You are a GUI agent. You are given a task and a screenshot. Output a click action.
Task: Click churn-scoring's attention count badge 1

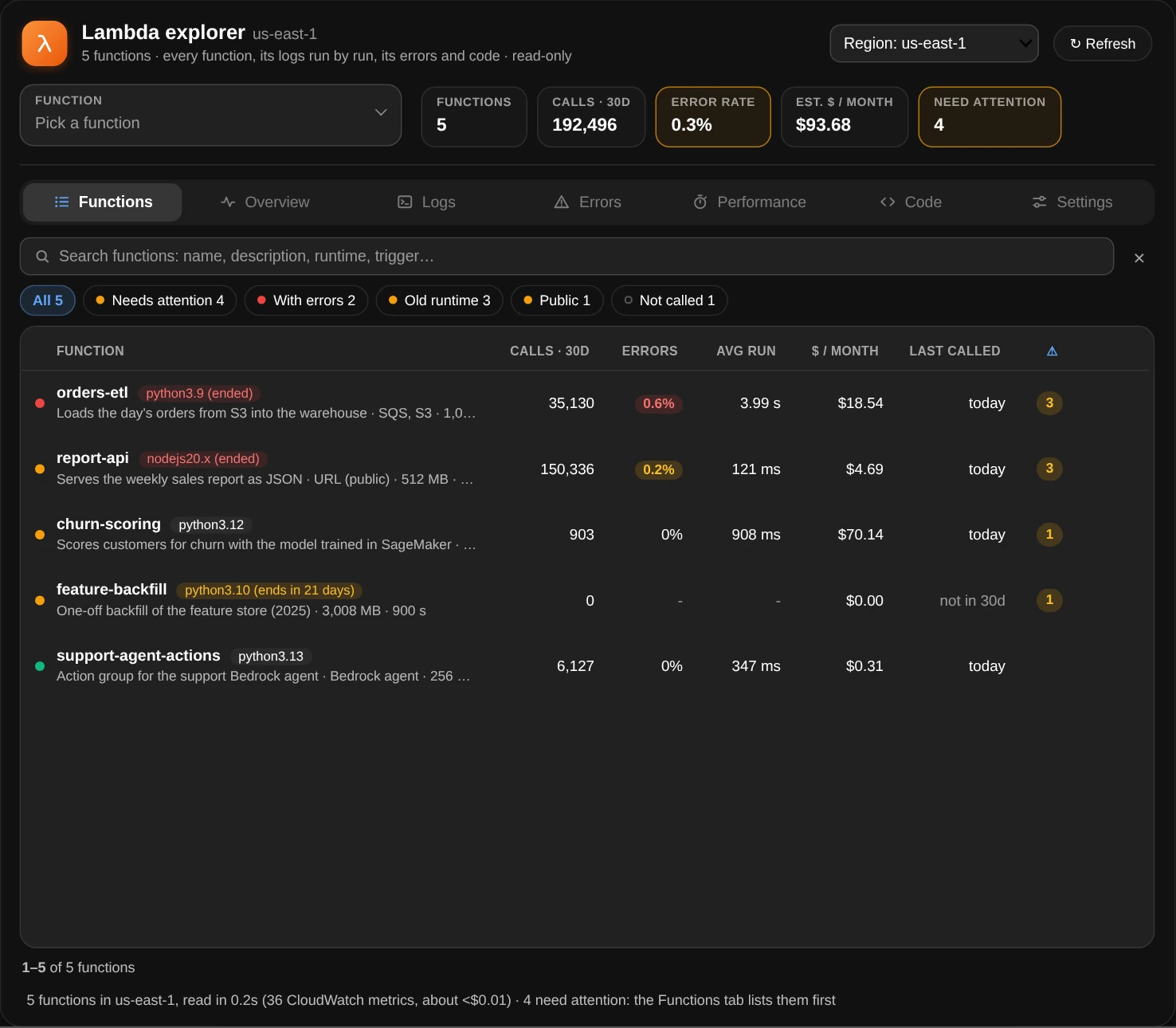1049,535
